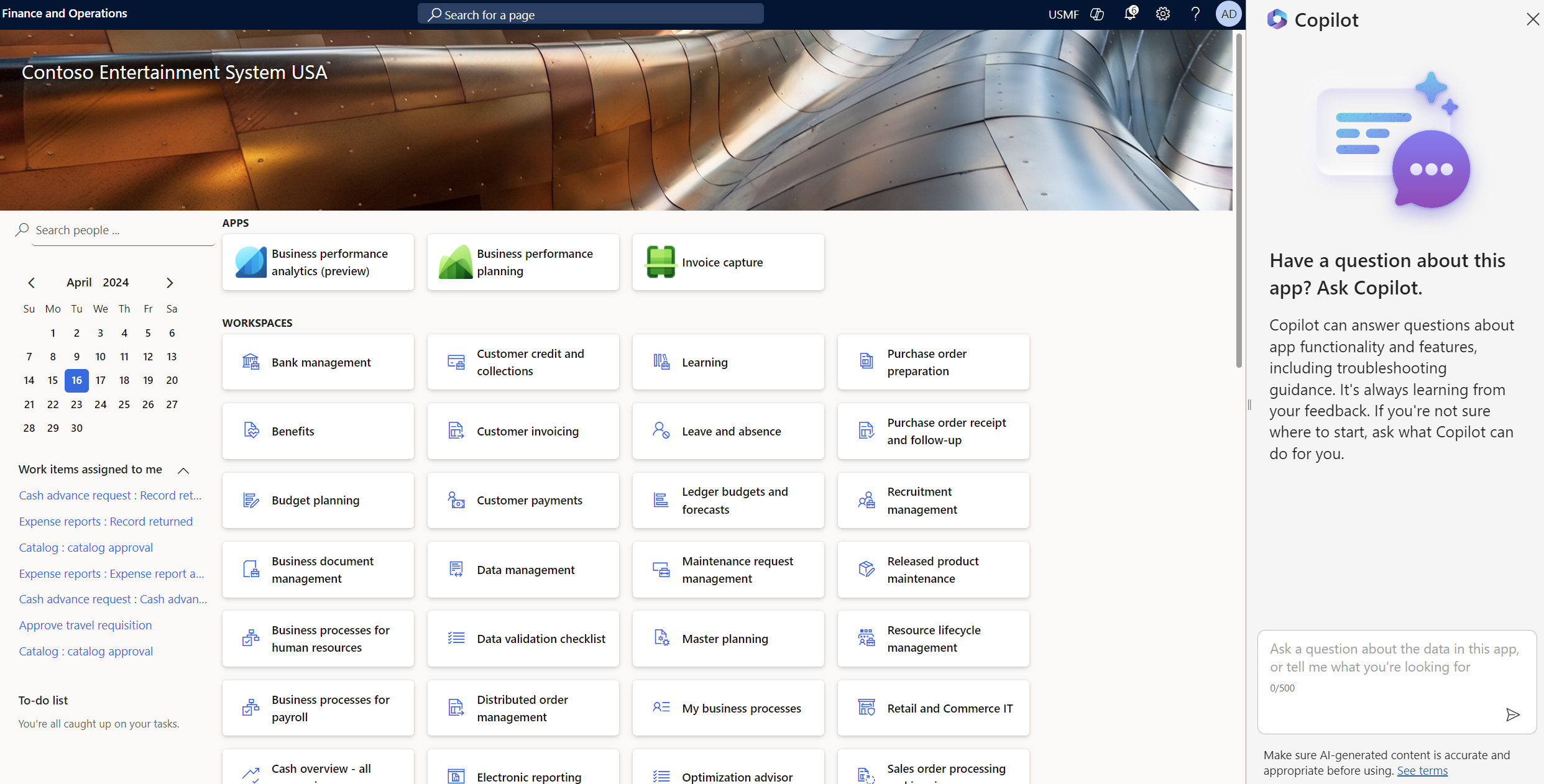The height and width of the screenshot is (784, 1544).
Task: Click the Copilot pane resize handle
Action: [x=1249, y=405]
